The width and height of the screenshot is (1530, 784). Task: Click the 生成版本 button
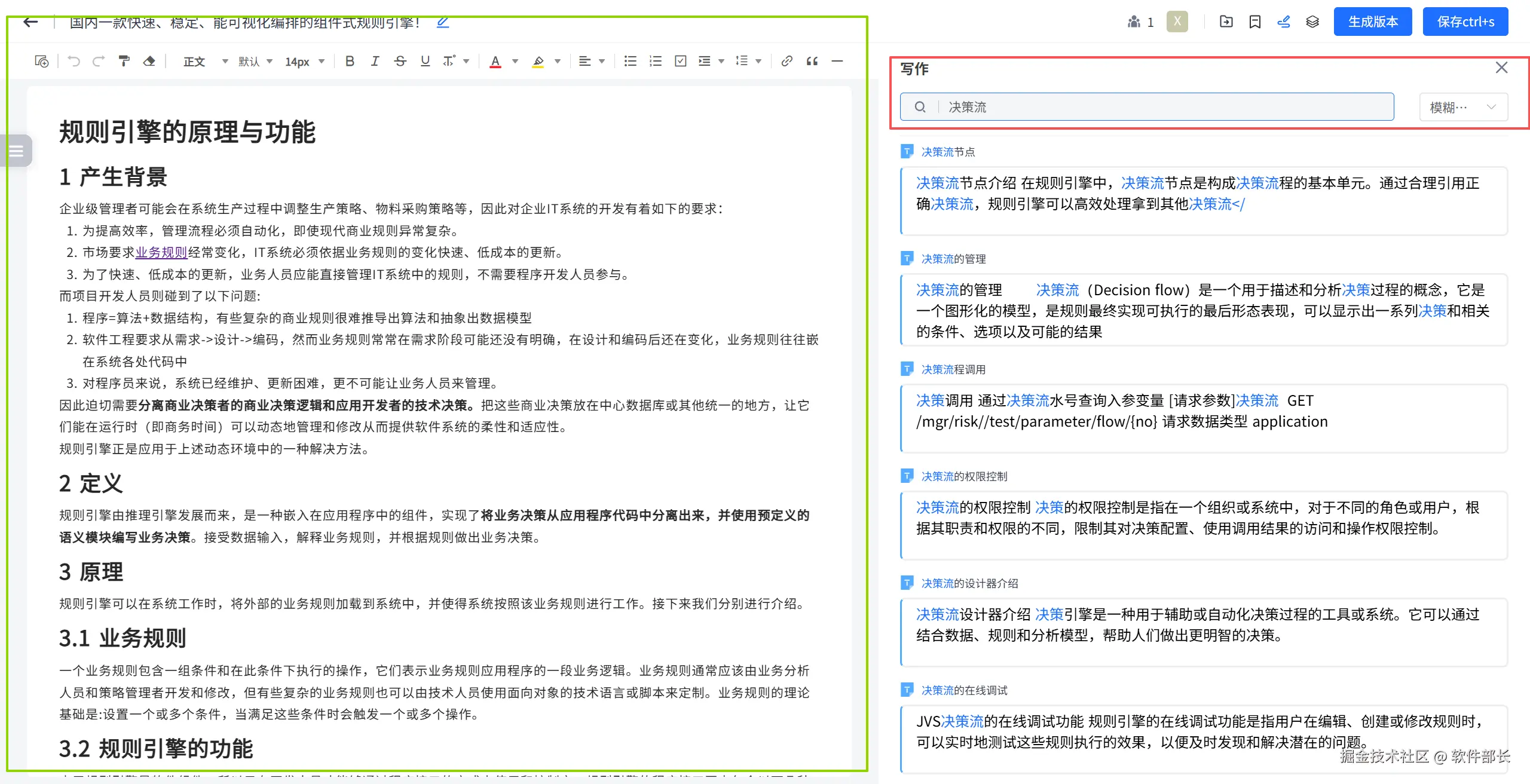click(1373, 22)
